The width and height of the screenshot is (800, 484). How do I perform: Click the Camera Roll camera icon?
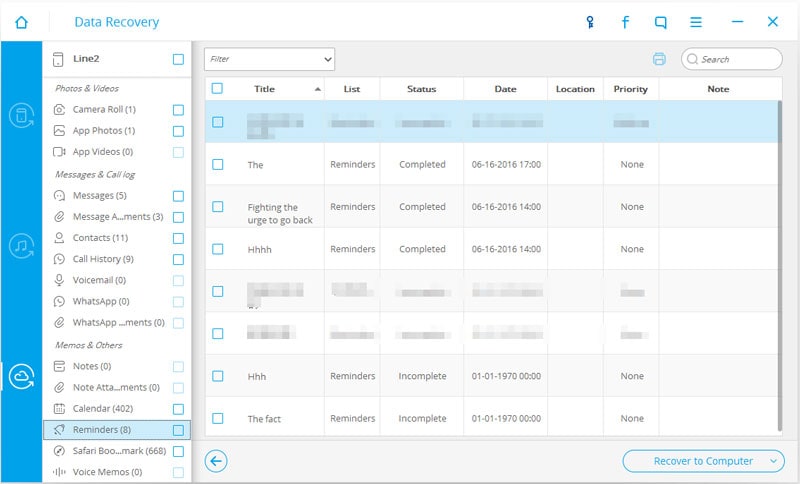(59, 110)
